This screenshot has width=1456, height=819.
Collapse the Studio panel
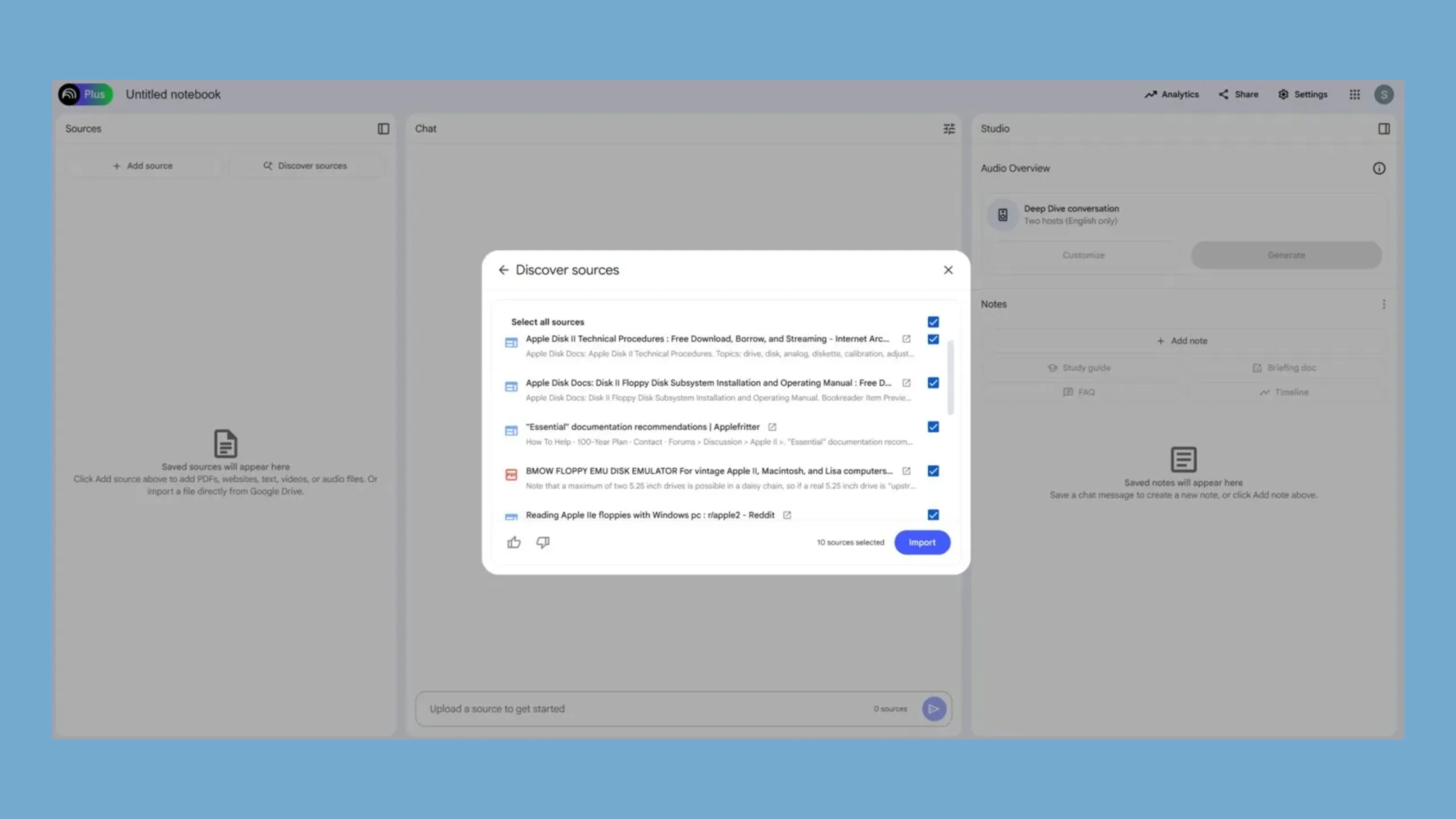click(1384, 129)
